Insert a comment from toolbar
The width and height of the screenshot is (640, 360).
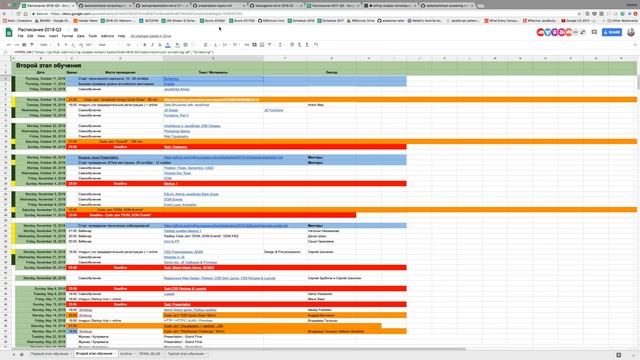pyautogui.click(x=254, y=45)
